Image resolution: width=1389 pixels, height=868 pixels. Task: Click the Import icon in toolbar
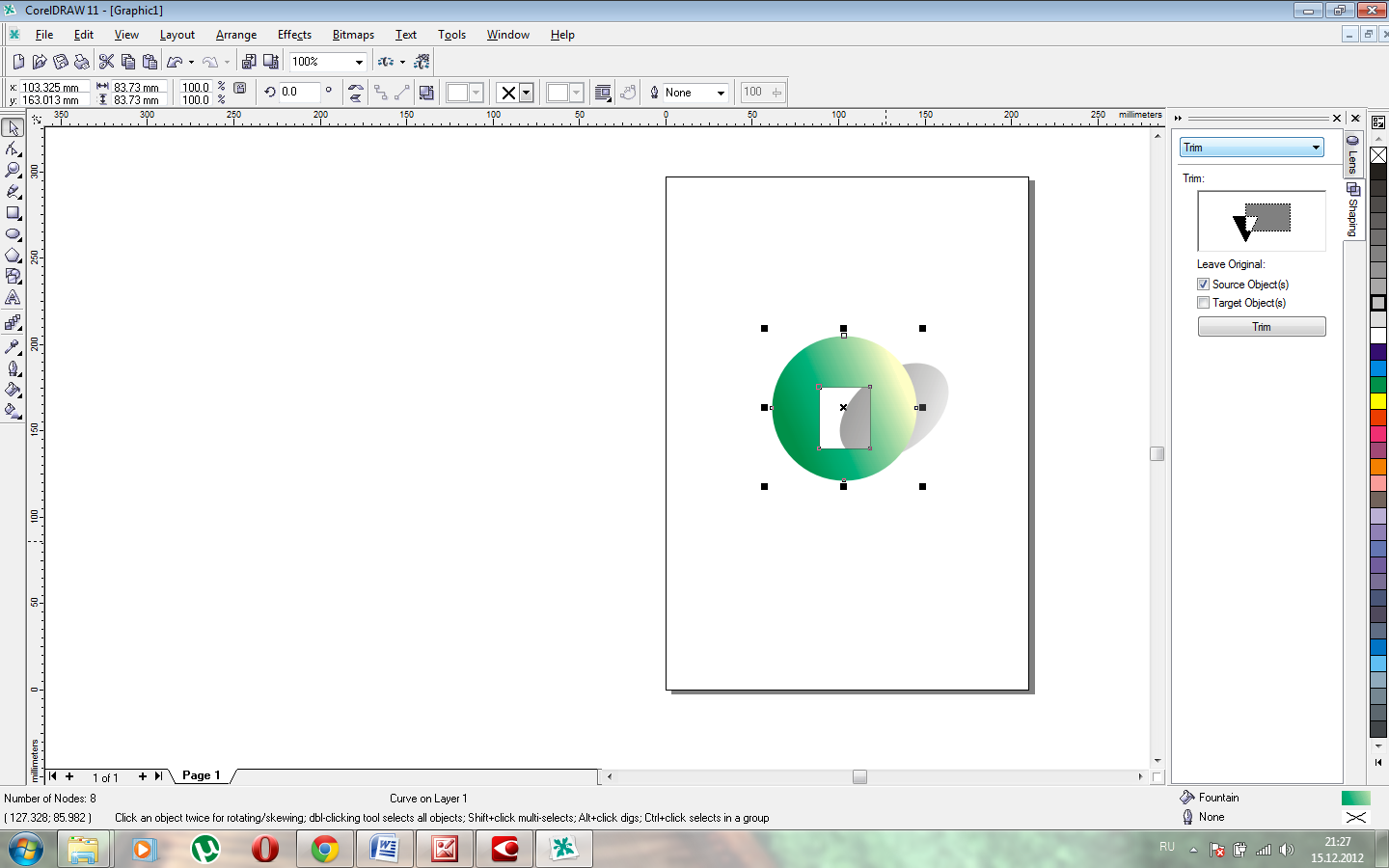click(249, 62)
